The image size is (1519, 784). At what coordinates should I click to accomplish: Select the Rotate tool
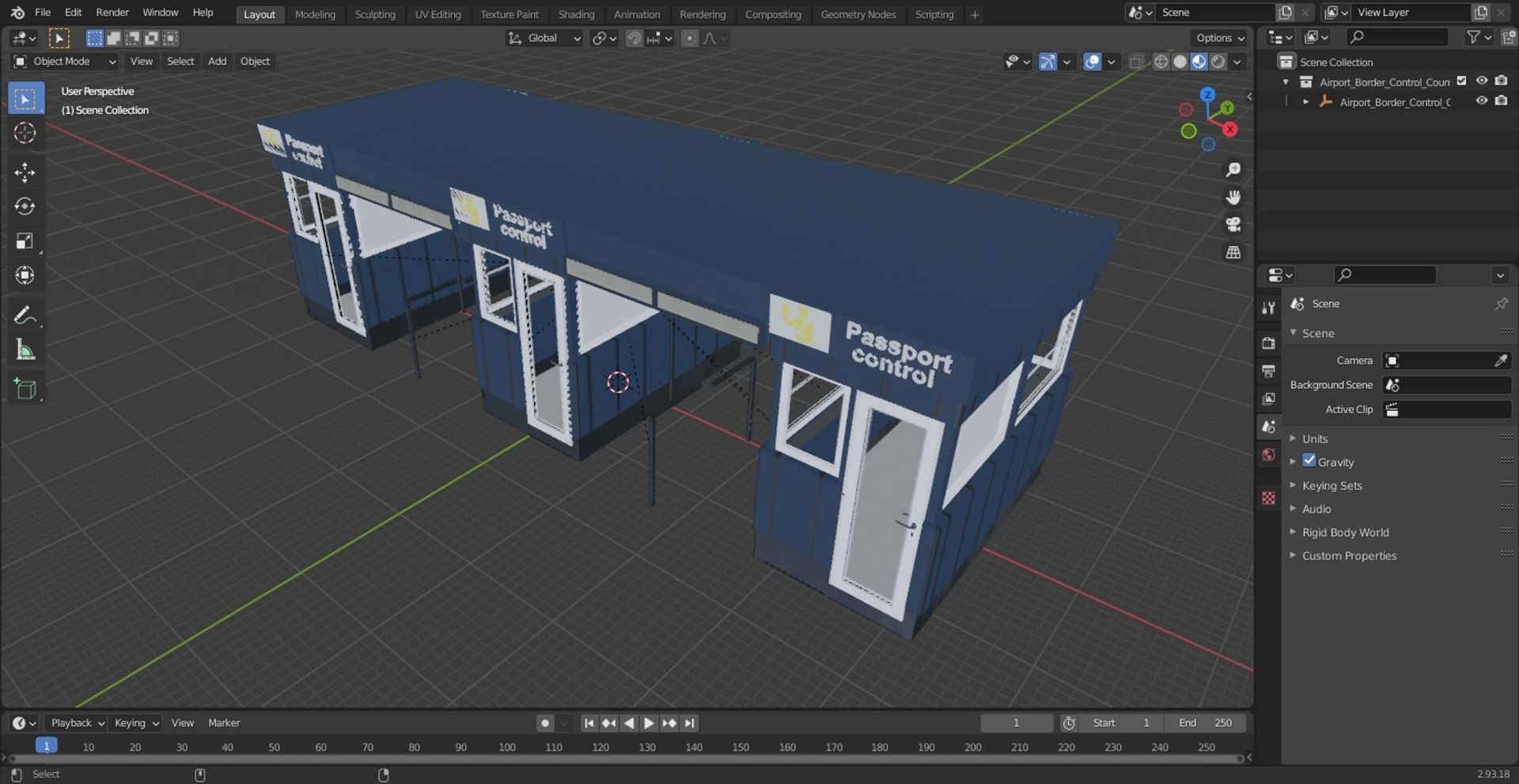[x=25, y=206]
